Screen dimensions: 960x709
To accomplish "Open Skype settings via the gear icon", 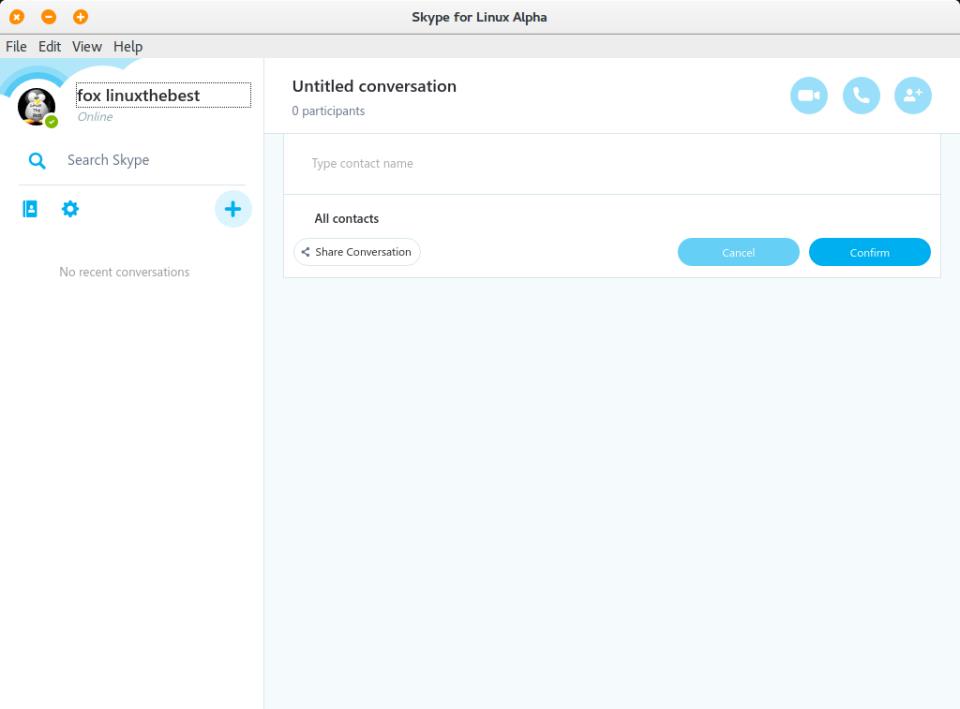I will 70,209.
